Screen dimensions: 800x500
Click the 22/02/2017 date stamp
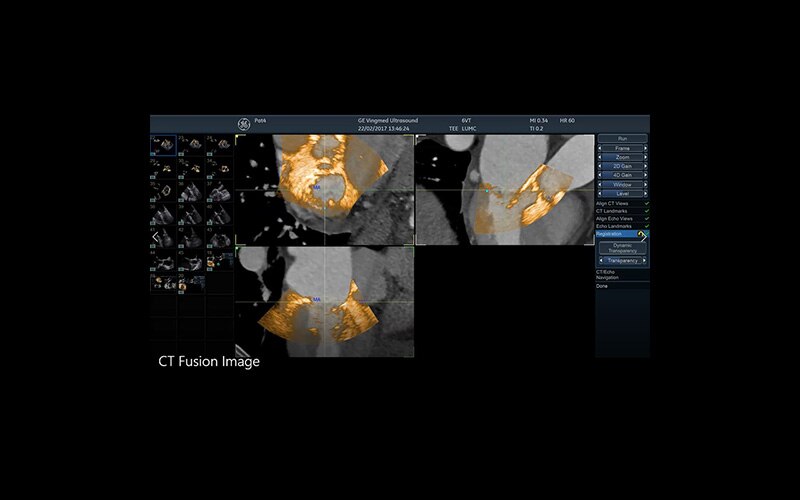[384, 129]
